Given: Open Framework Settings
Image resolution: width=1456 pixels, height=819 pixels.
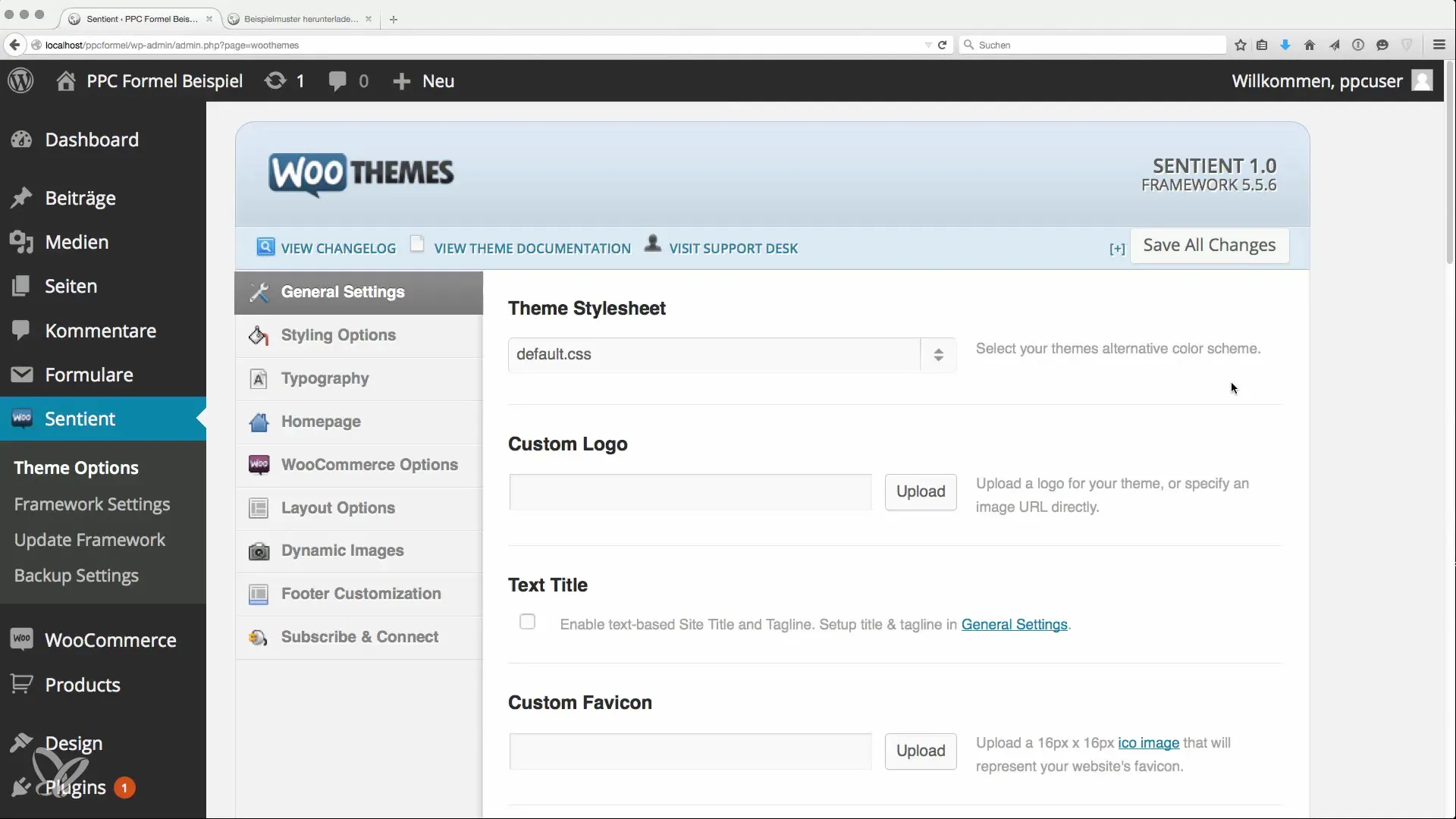Looking at the screenshot, I should (x=92, y=504).
